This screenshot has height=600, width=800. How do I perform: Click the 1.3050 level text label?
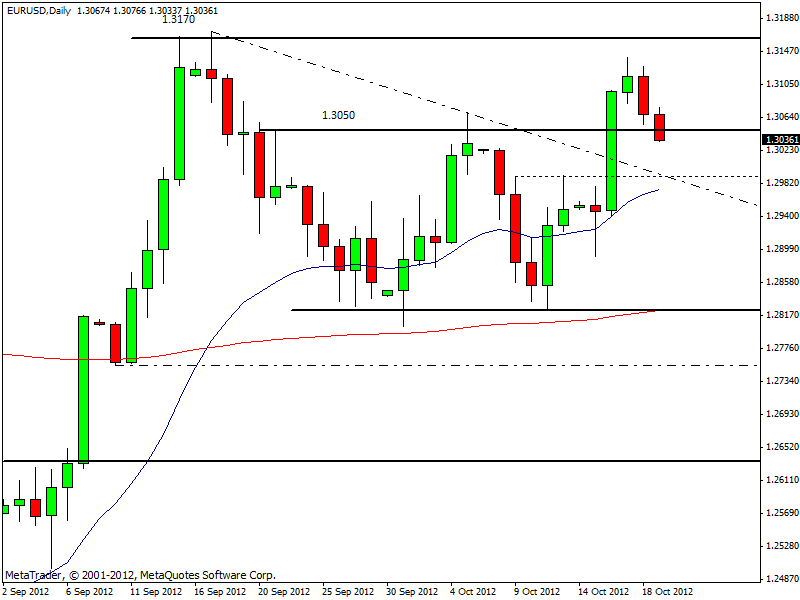coord(338,115)
